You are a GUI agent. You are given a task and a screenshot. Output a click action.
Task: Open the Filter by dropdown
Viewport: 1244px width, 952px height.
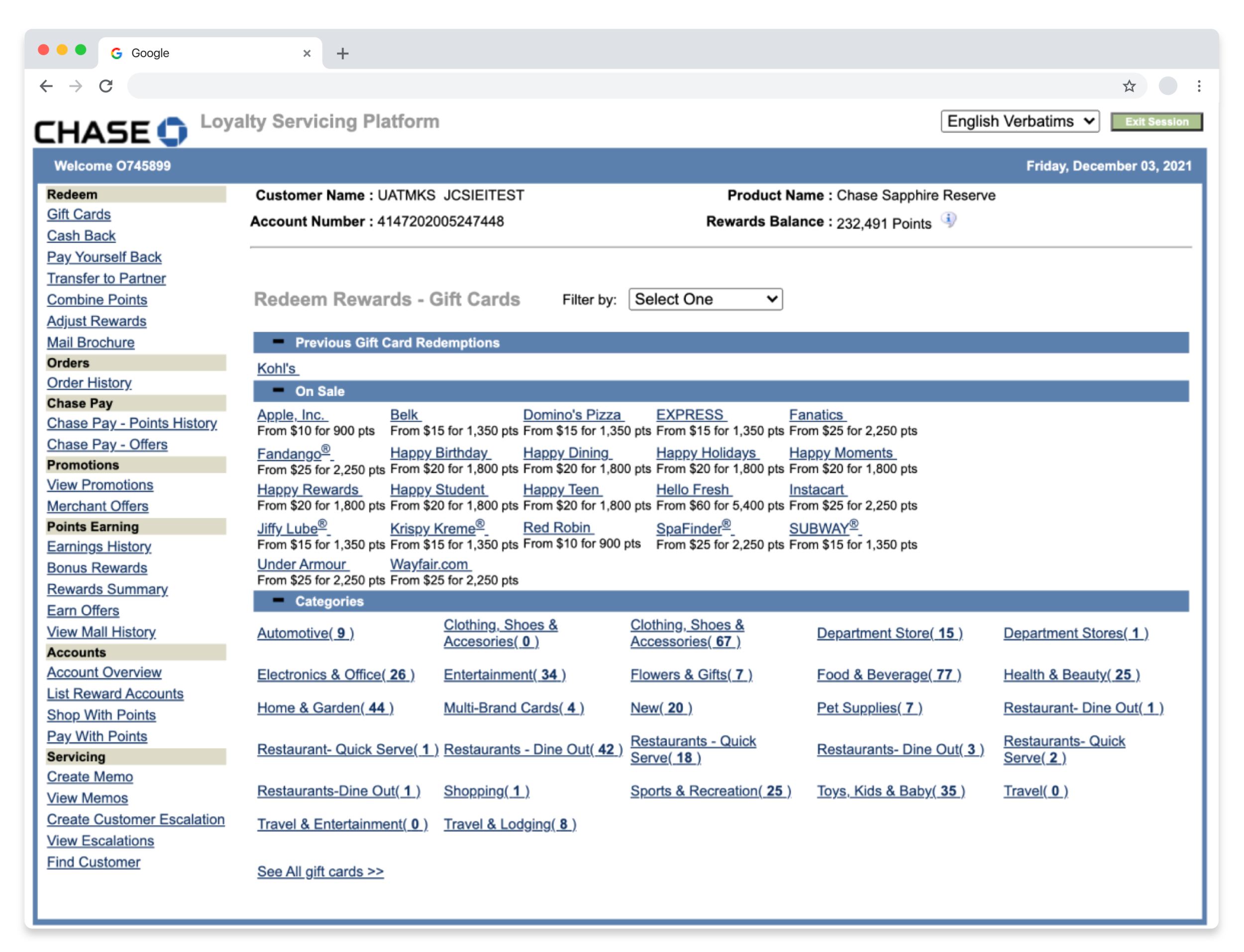tap(705, 299)
